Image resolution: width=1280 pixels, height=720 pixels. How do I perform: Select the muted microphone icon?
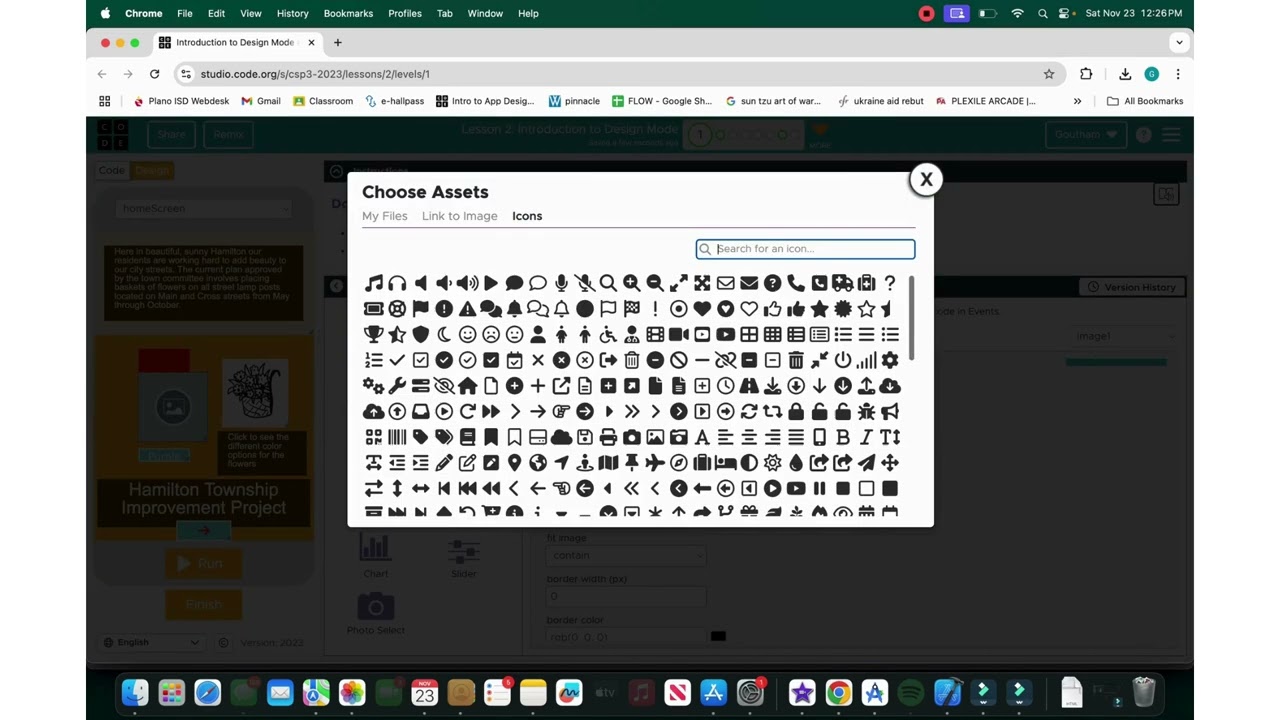point(584,283)
